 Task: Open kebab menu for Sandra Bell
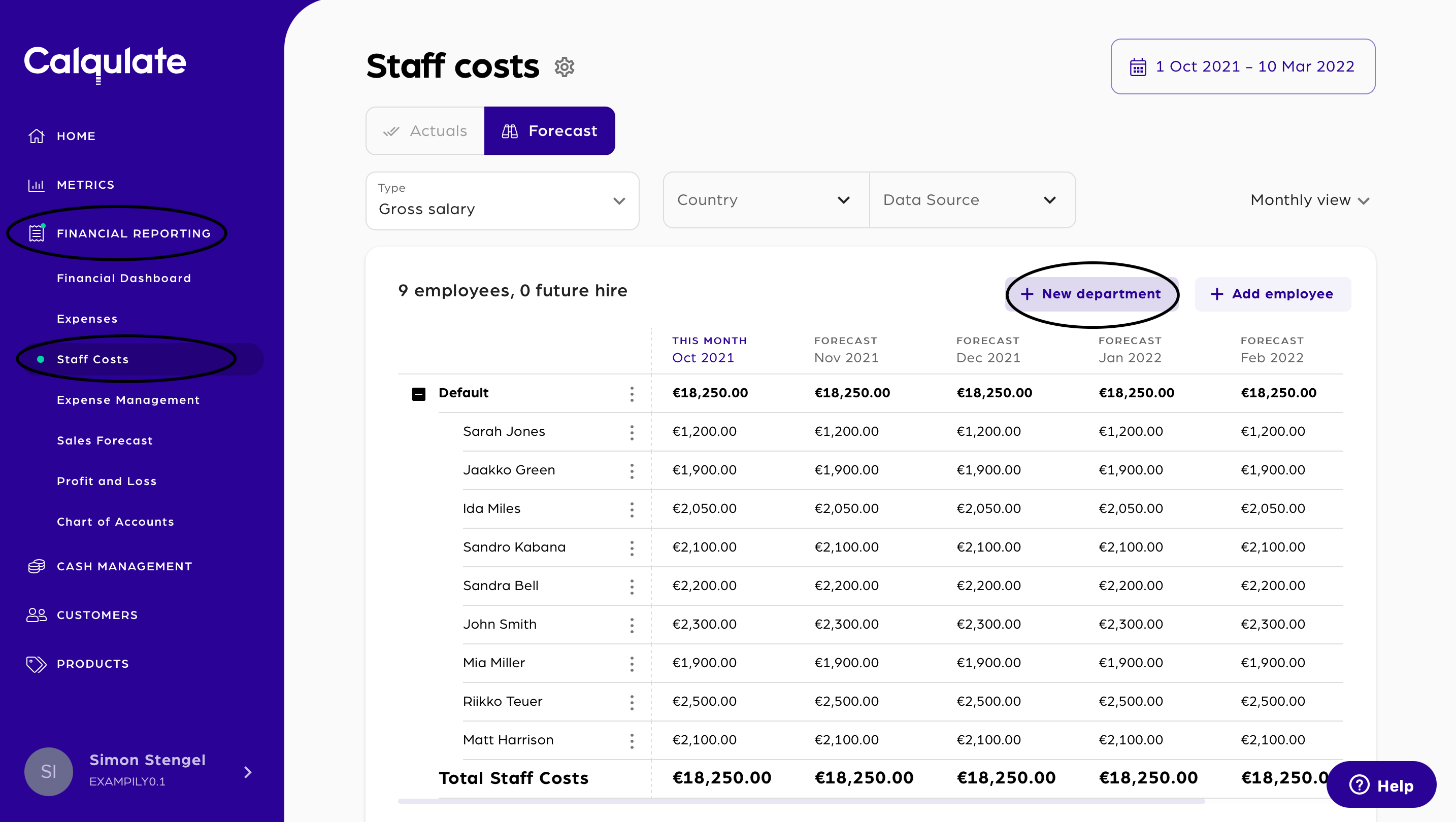tap(632, 587)
